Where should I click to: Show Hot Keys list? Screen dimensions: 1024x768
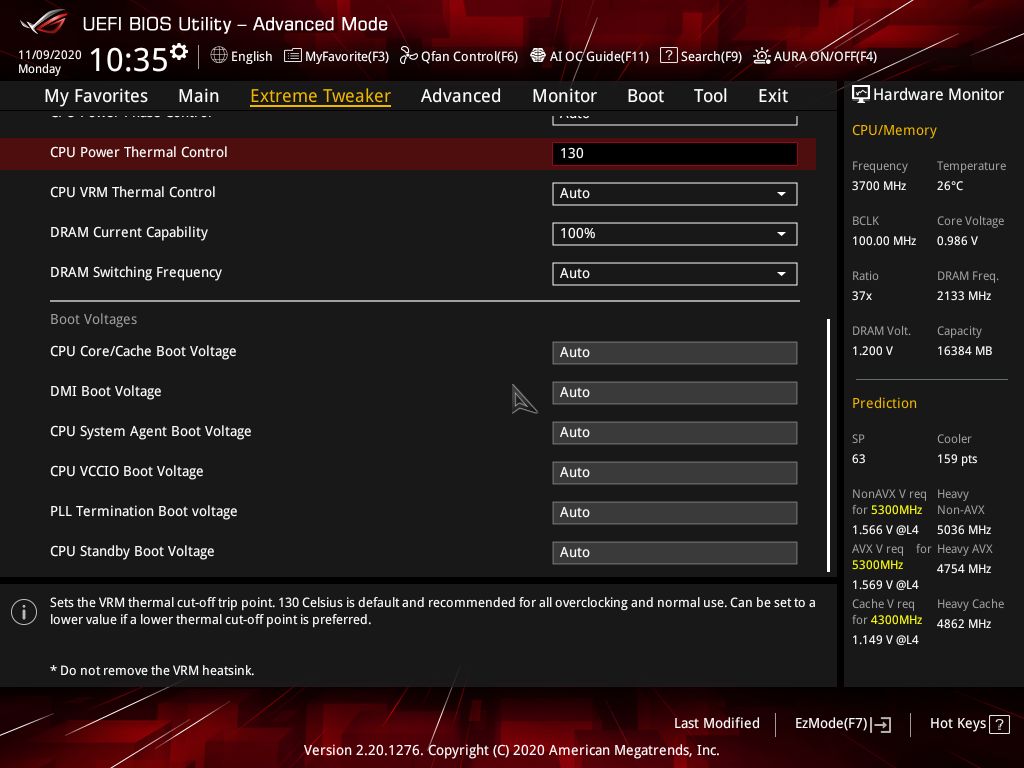[x=958, y=724]
